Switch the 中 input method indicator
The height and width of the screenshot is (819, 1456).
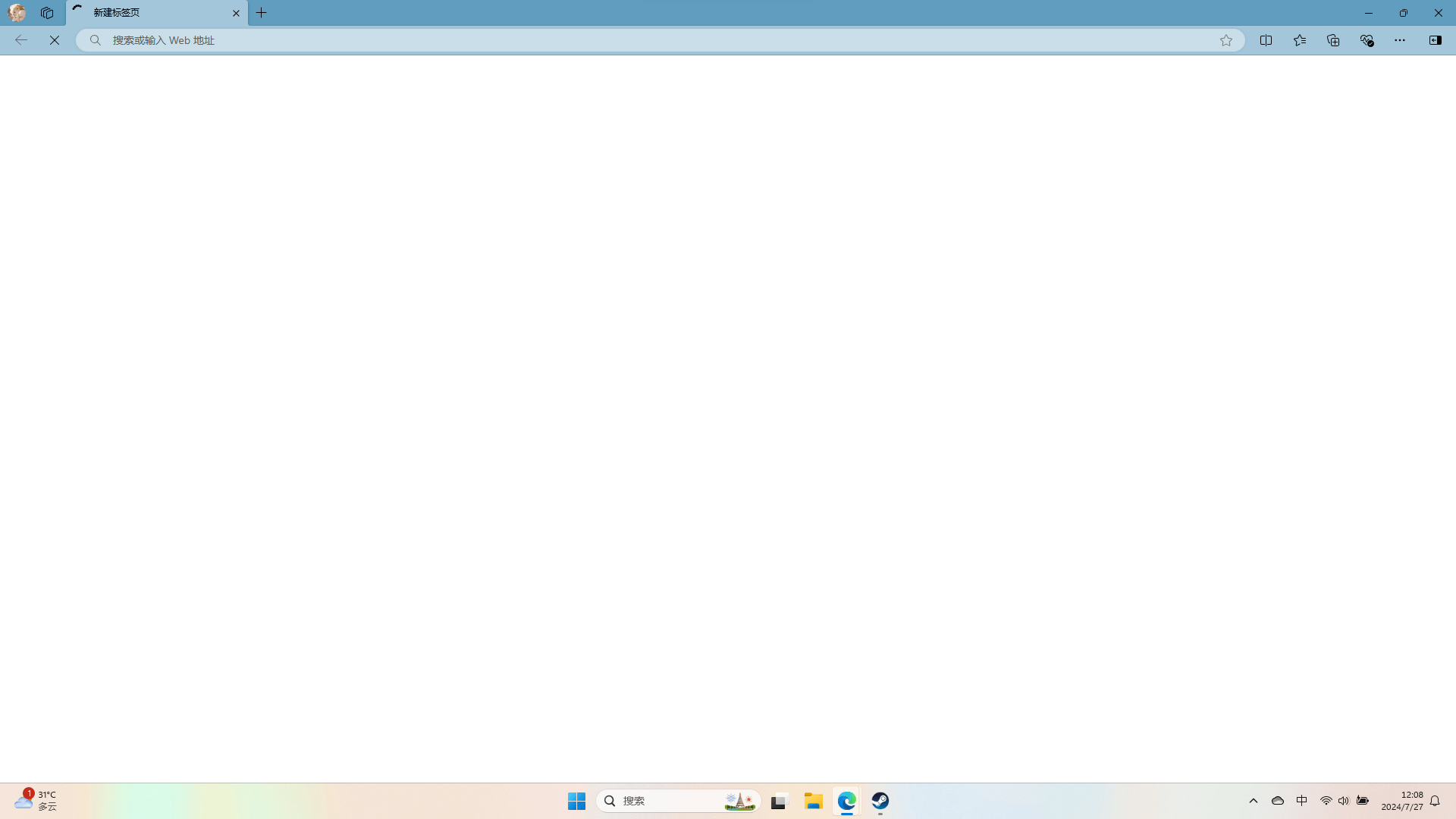point(1302,801)
